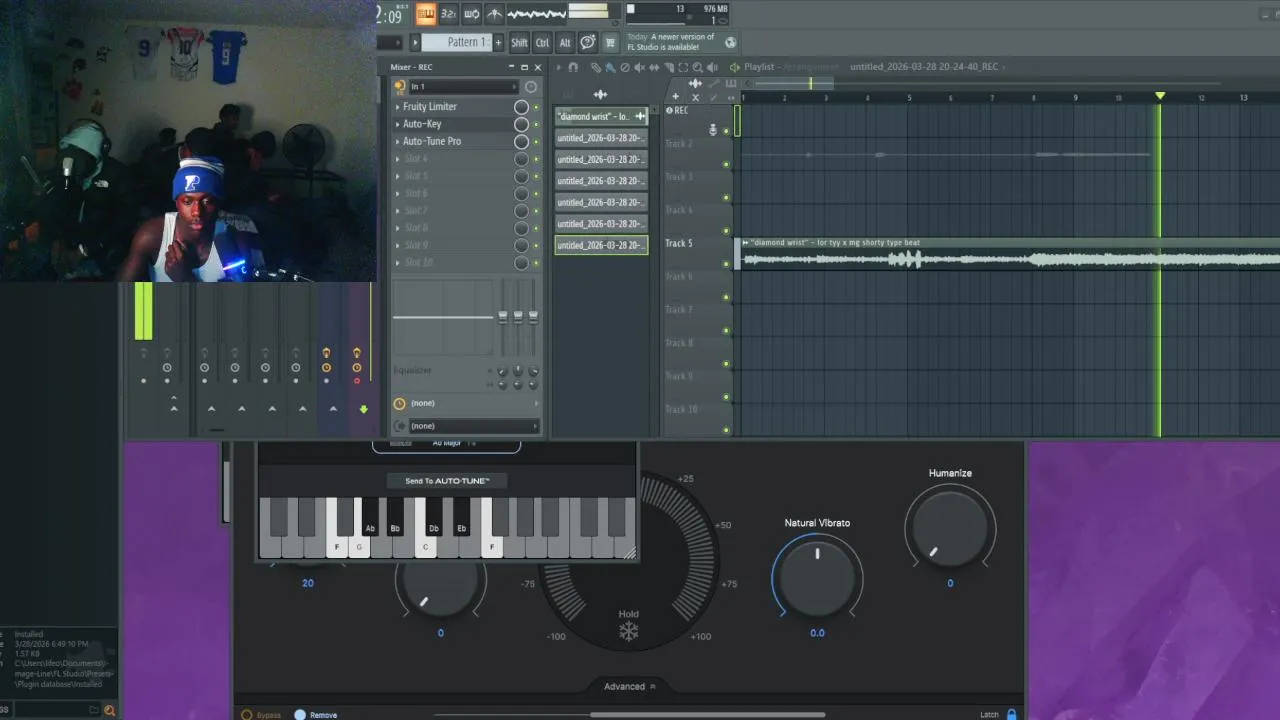Image resolution: width=1280 pixels, height=720 pixels.
Task: Click the Shift button in toolbar
Action: 520,43
